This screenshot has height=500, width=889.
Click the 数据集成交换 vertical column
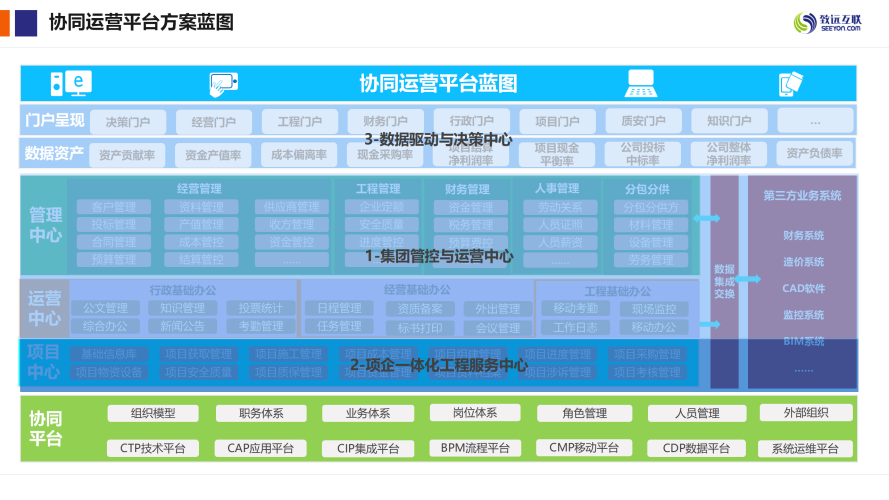pyautogui.click(x=724, y=281)
